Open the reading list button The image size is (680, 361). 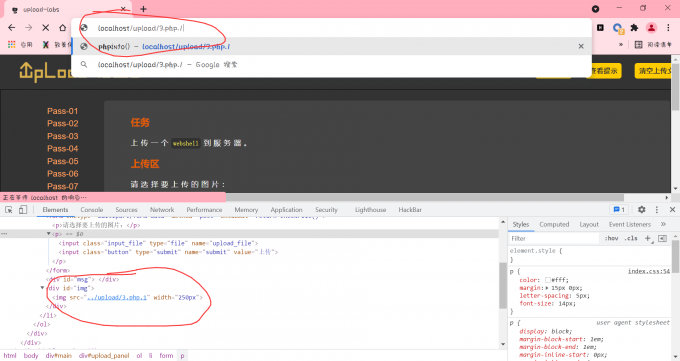(x=653, y=44)
